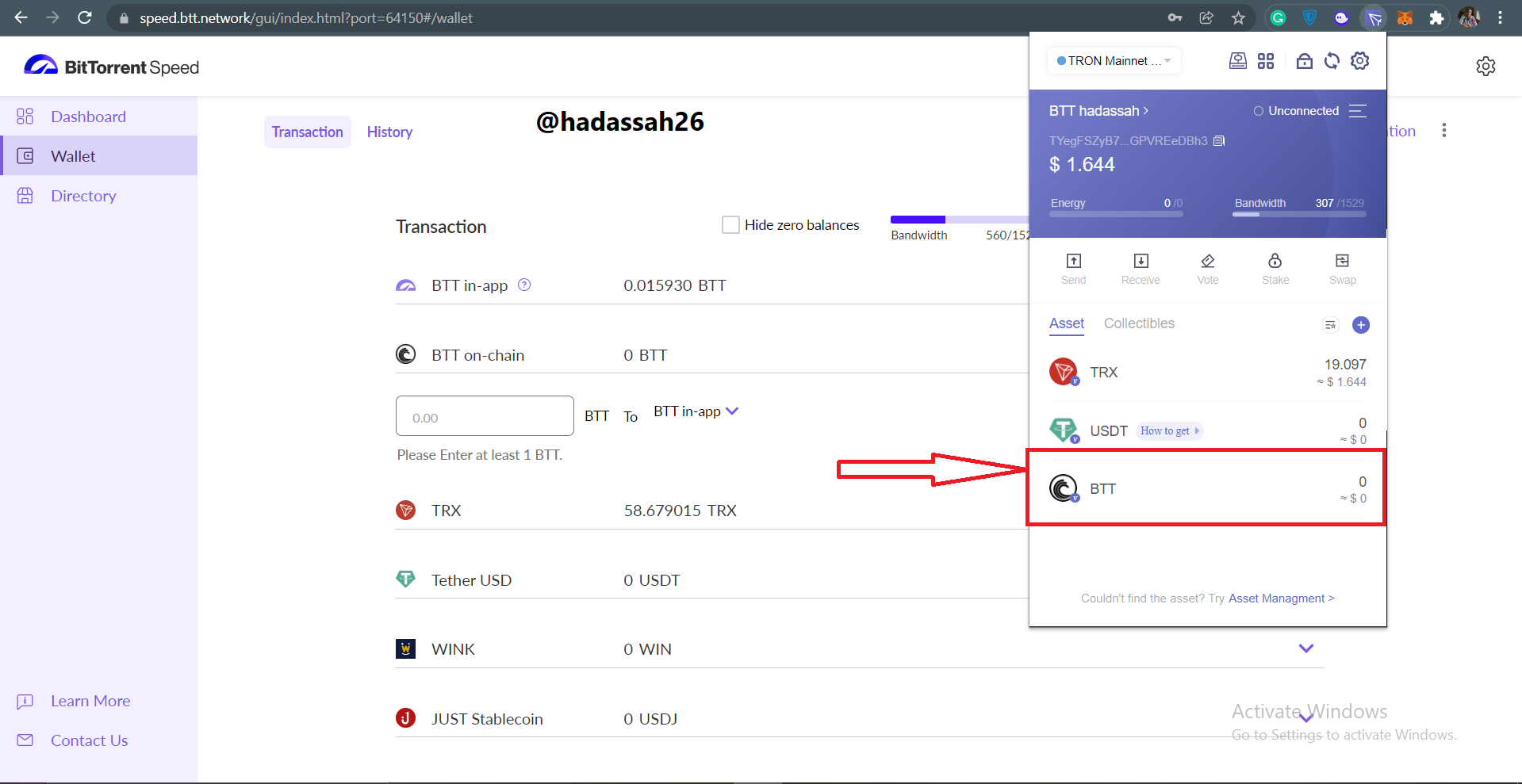1522x784 pixels.
Task: Open the Bitwarden shield extension icon
Action: click(1309, 17)
